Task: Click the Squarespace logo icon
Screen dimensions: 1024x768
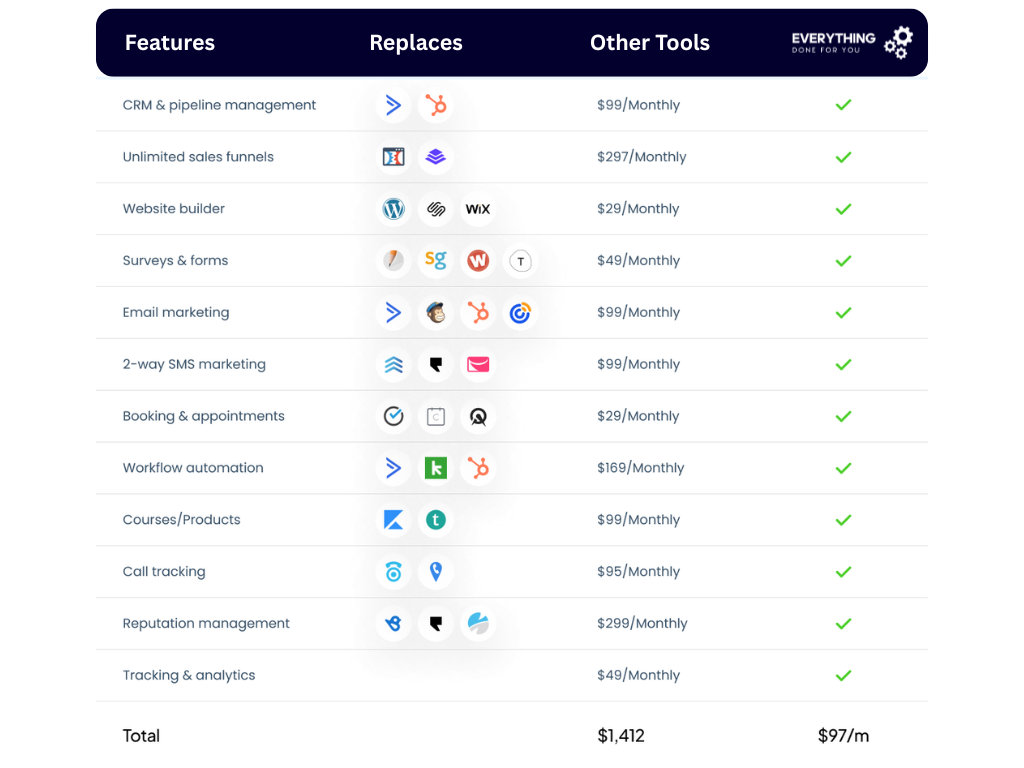Action: tap(436, 209)
